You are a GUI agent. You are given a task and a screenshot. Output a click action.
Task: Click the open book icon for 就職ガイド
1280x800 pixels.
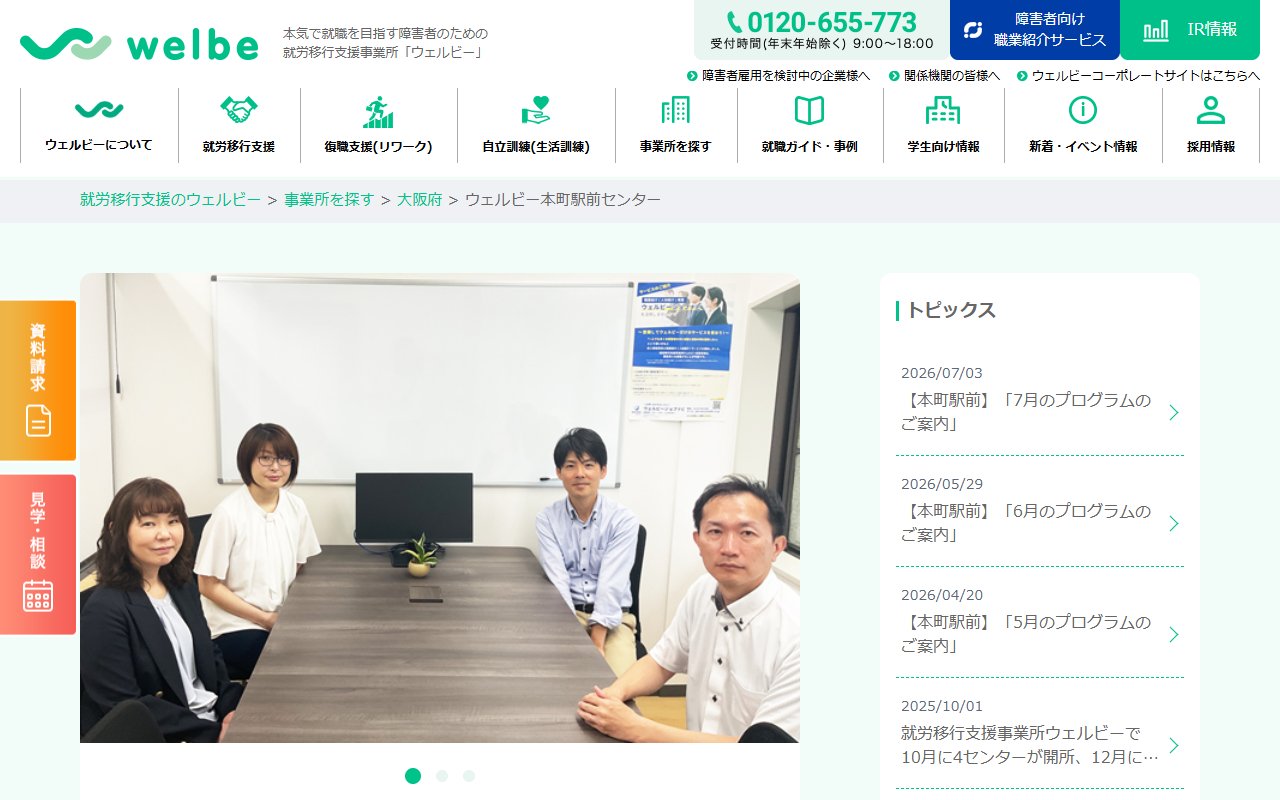click(809, 110)
